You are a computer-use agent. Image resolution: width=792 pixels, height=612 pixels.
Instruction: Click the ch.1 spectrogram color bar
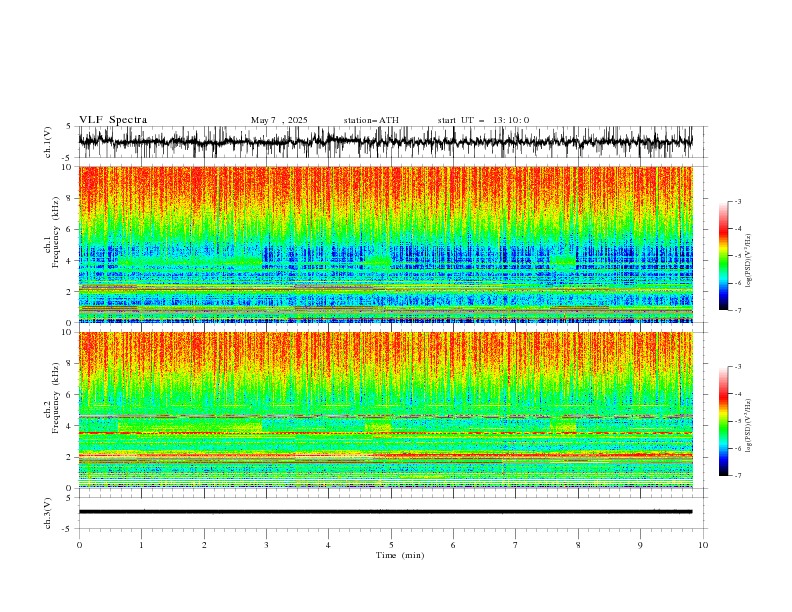click(723, 256)
